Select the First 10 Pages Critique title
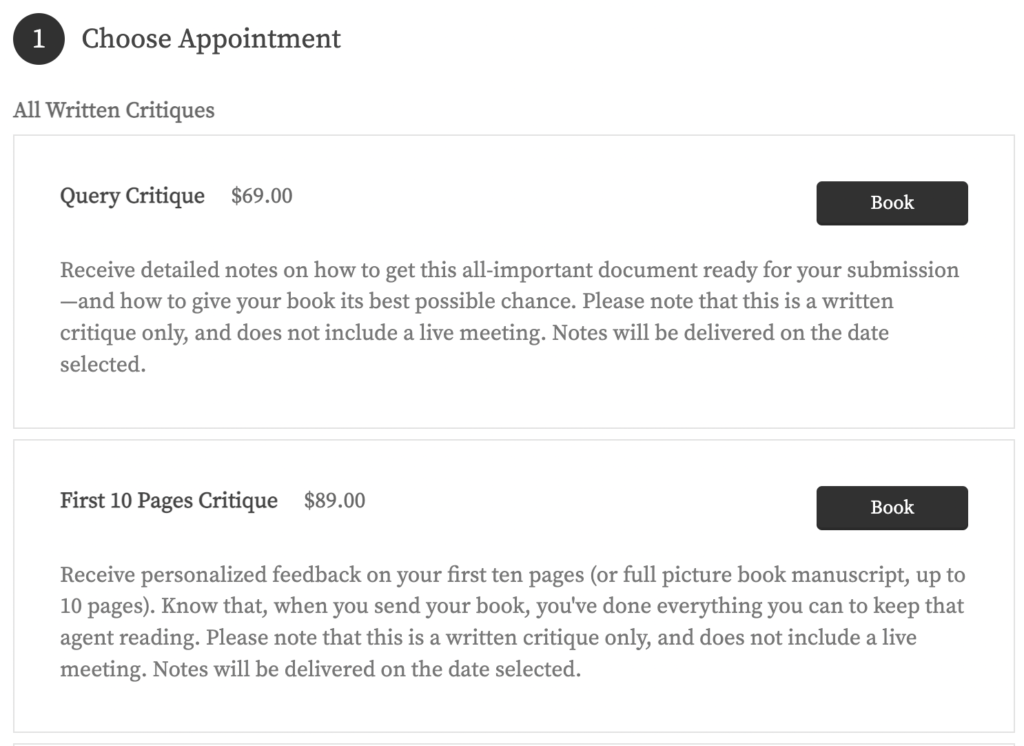The width and height of the screenshot is (1024, 746). click(169, 500)
